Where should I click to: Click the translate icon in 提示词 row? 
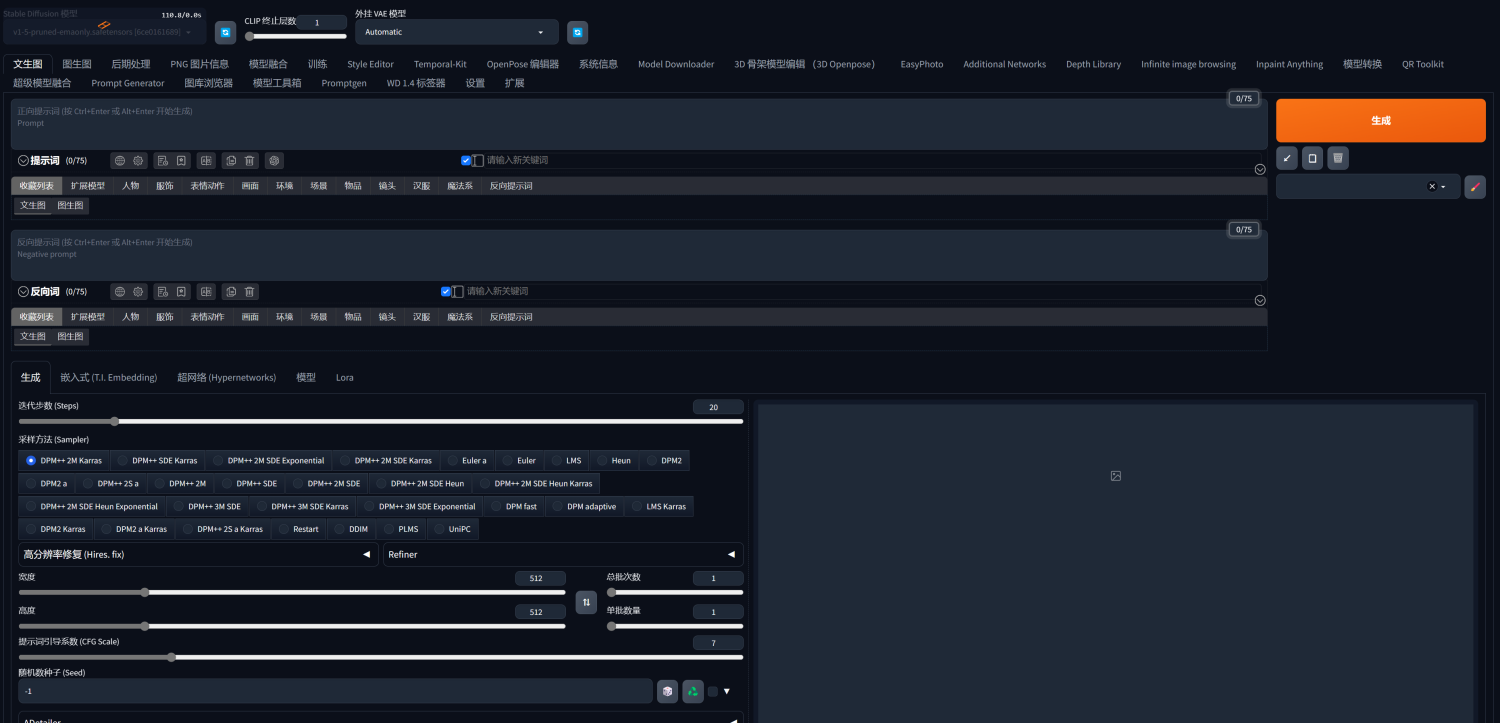206,160
